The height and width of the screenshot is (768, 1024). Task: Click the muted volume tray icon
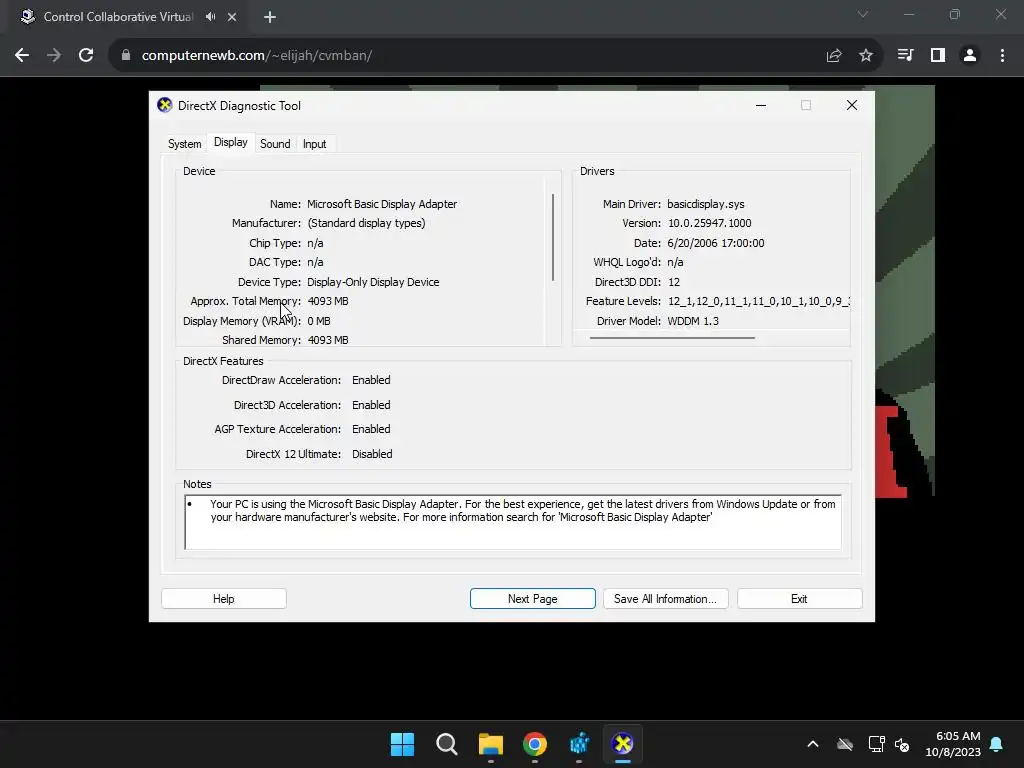(x=902, y=744)
